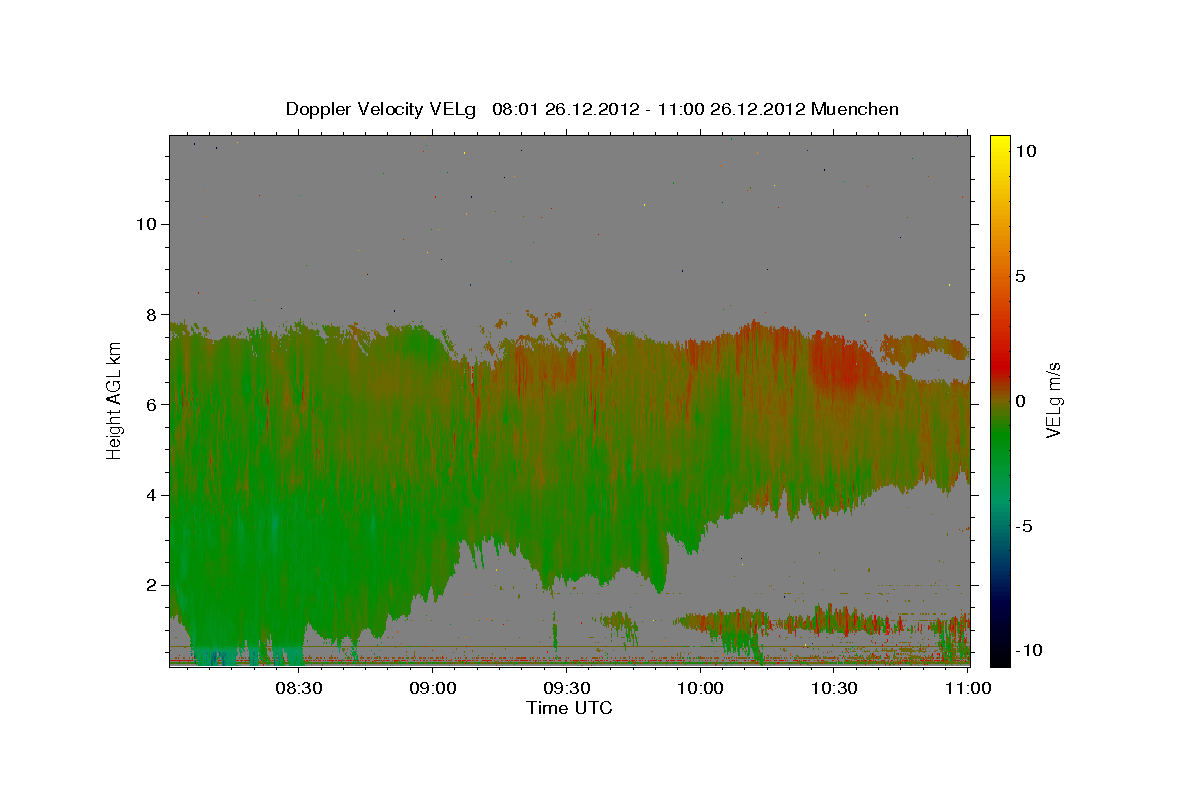Click the yellow top of the colorbar

click(x=999, y=145)
